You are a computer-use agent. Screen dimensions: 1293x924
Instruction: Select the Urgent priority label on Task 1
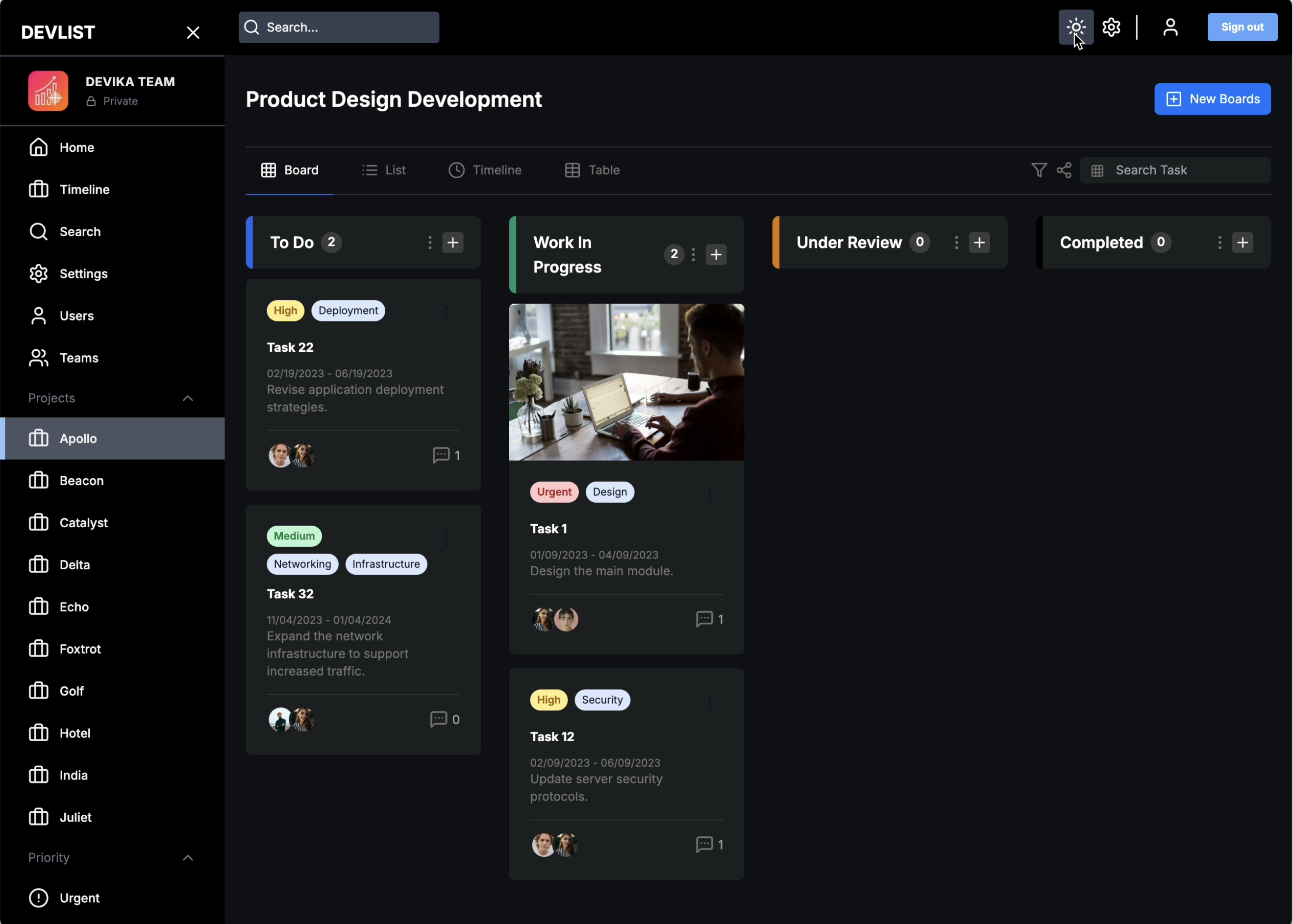[553, 491]
